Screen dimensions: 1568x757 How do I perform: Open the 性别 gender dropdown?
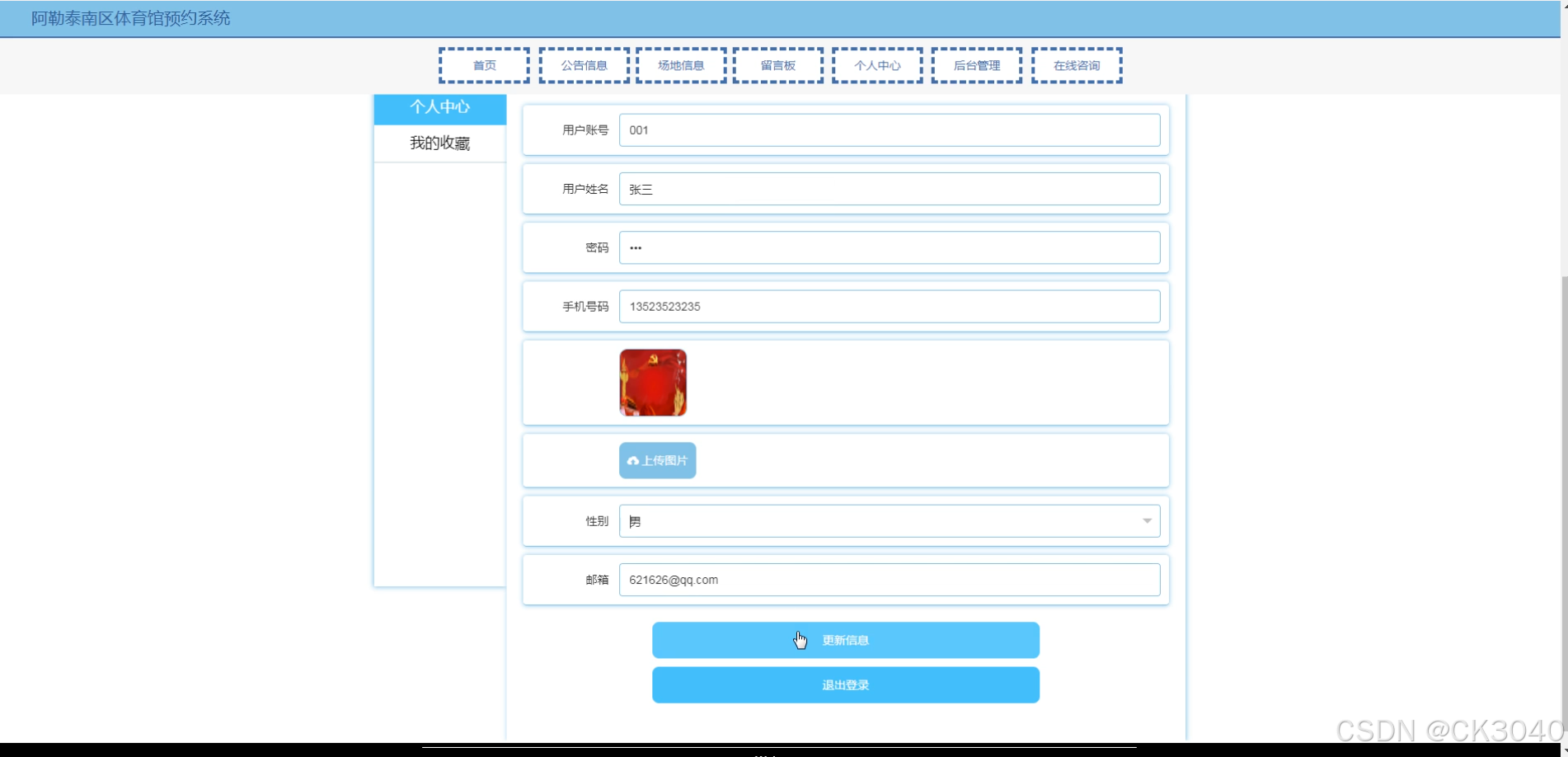coord(1146,520)
